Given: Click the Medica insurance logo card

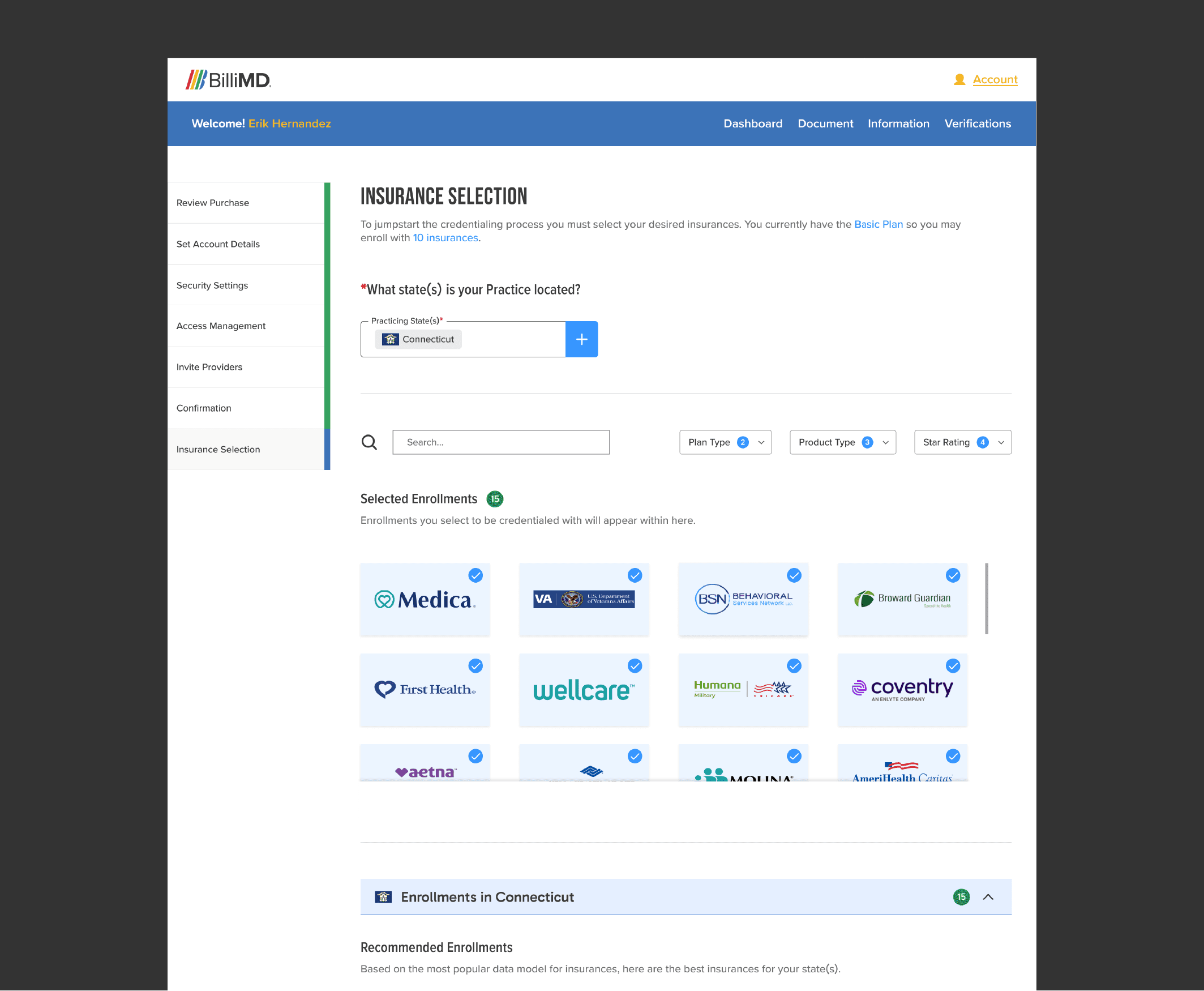Looking at the screenshot, I should pyautogui.click(x=425, y=599).
